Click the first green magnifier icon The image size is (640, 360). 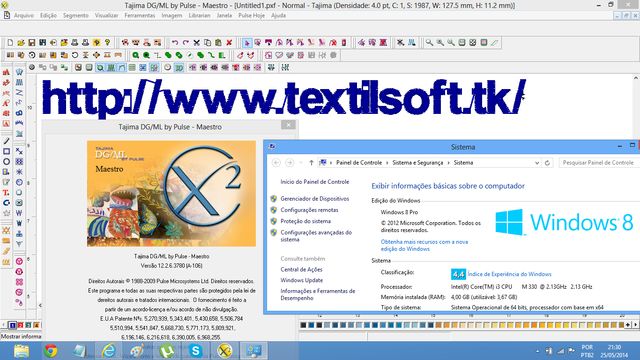(x=136, y=55)
